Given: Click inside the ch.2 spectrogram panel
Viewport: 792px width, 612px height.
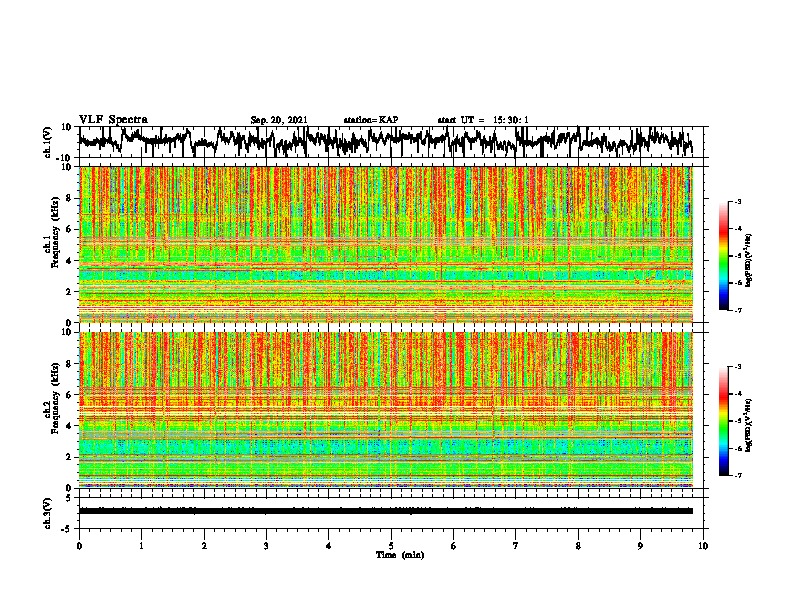Looking at the screenshot, I should tap(386, 410).
